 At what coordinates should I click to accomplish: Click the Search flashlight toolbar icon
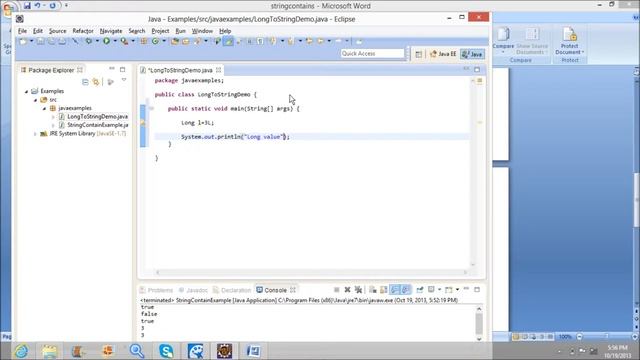pos(198,41)
